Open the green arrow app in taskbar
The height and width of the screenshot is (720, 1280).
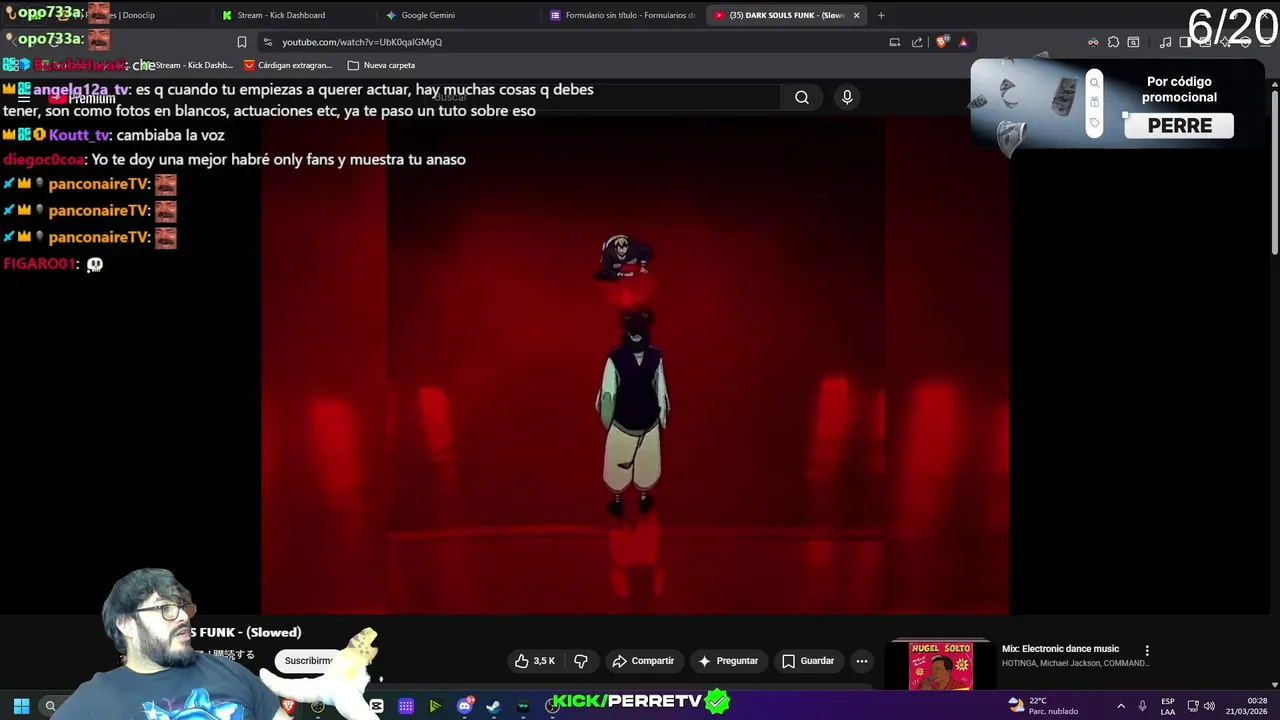[435, 706]
